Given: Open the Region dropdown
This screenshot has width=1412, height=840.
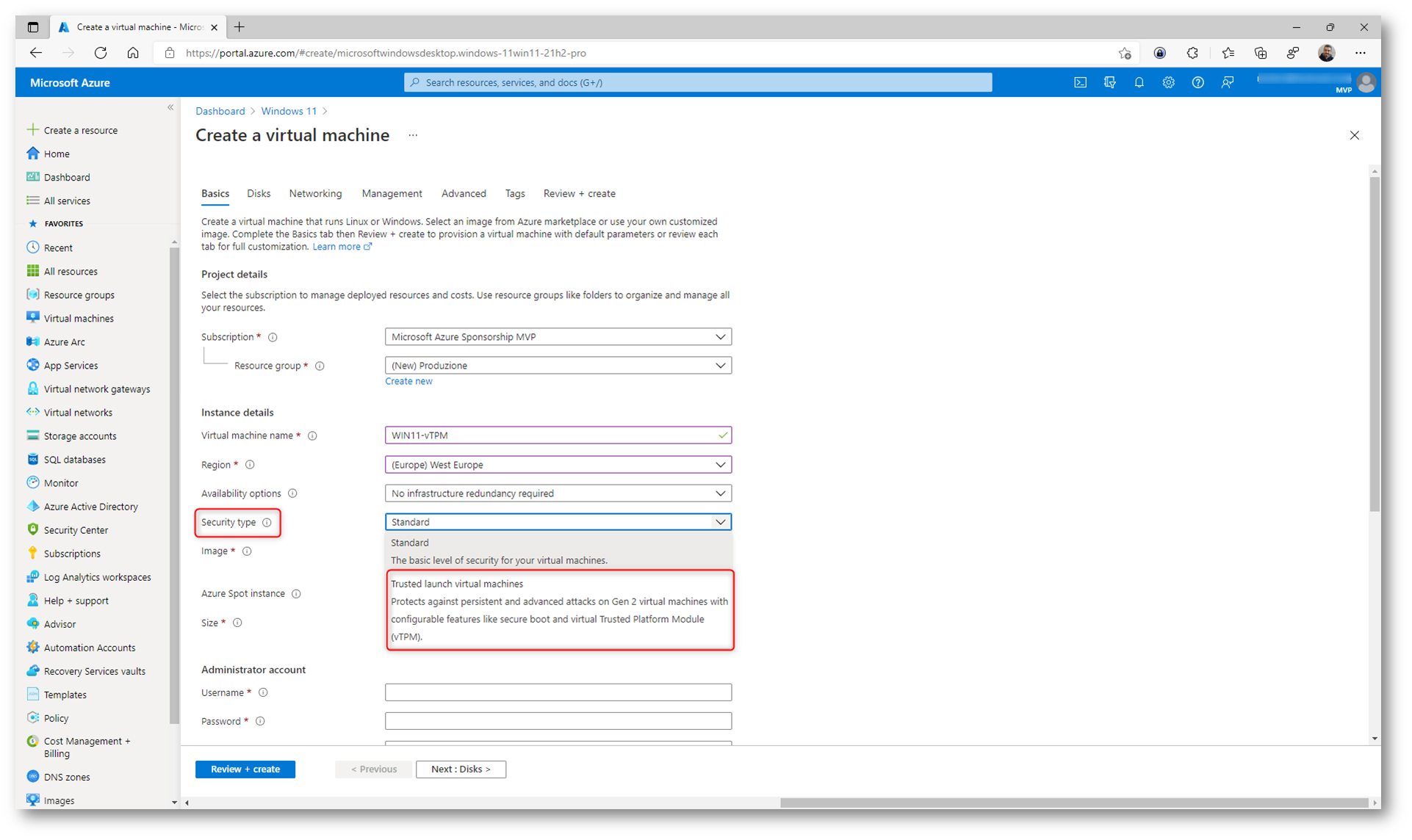Looking at the screenshot, I should click(x=558, y=464).
